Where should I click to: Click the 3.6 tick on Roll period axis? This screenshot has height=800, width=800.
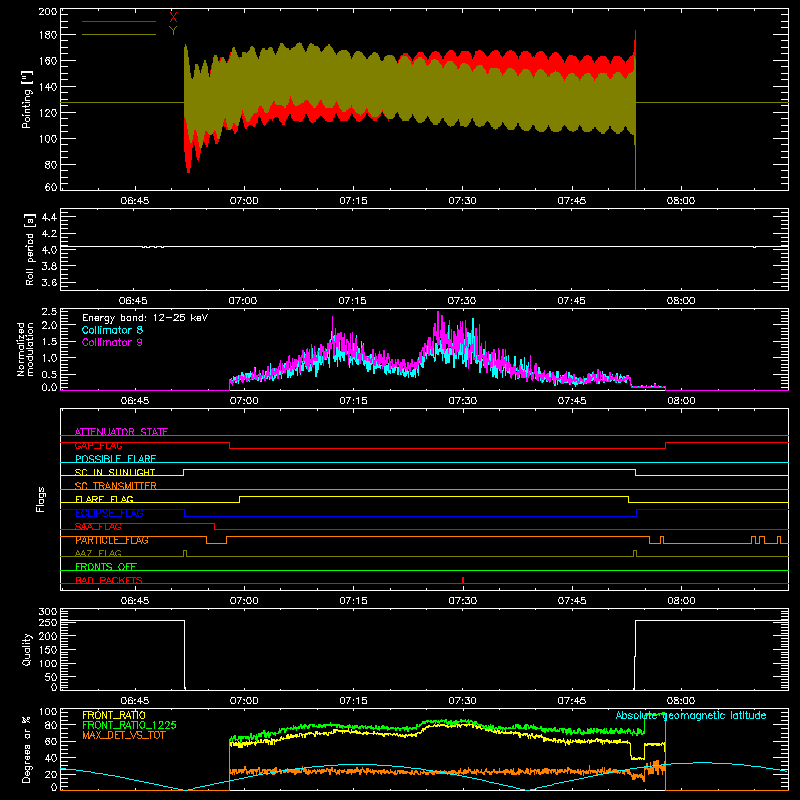[x=48, y=282]
